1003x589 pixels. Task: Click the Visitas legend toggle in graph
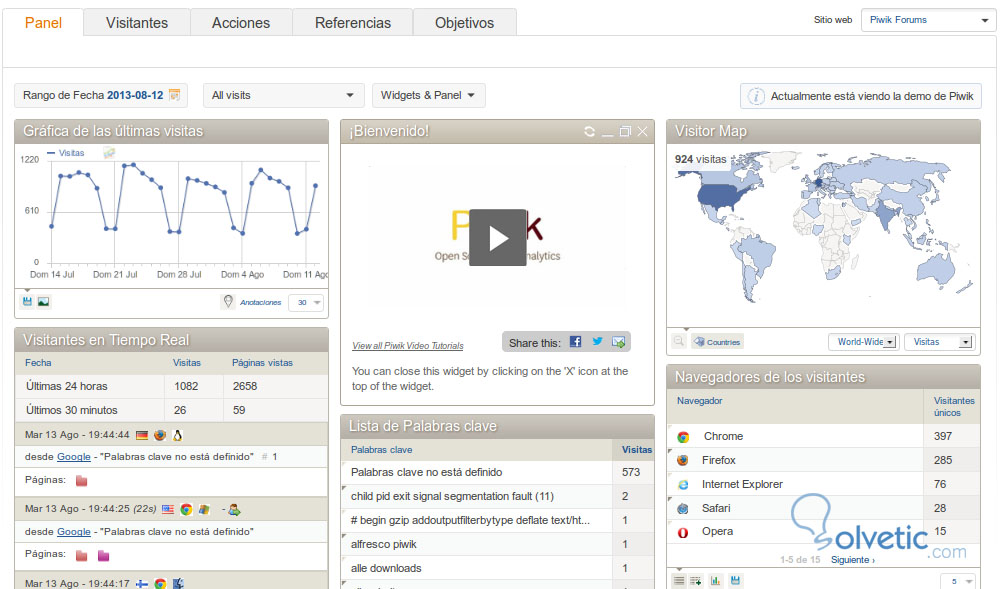click(66, 153)
